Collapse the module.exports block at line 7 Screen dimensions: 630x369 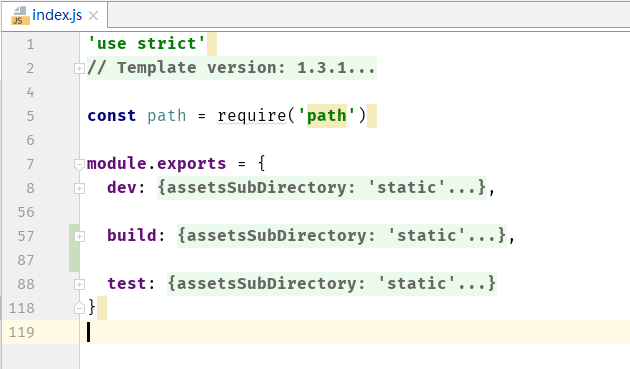point(79,164)
